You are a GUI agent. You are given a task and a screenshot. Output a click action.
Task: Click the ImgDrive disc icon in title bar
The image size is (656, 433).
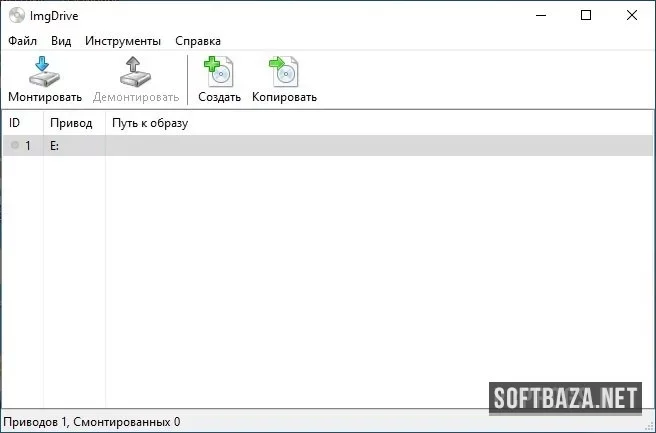point(17,15)
